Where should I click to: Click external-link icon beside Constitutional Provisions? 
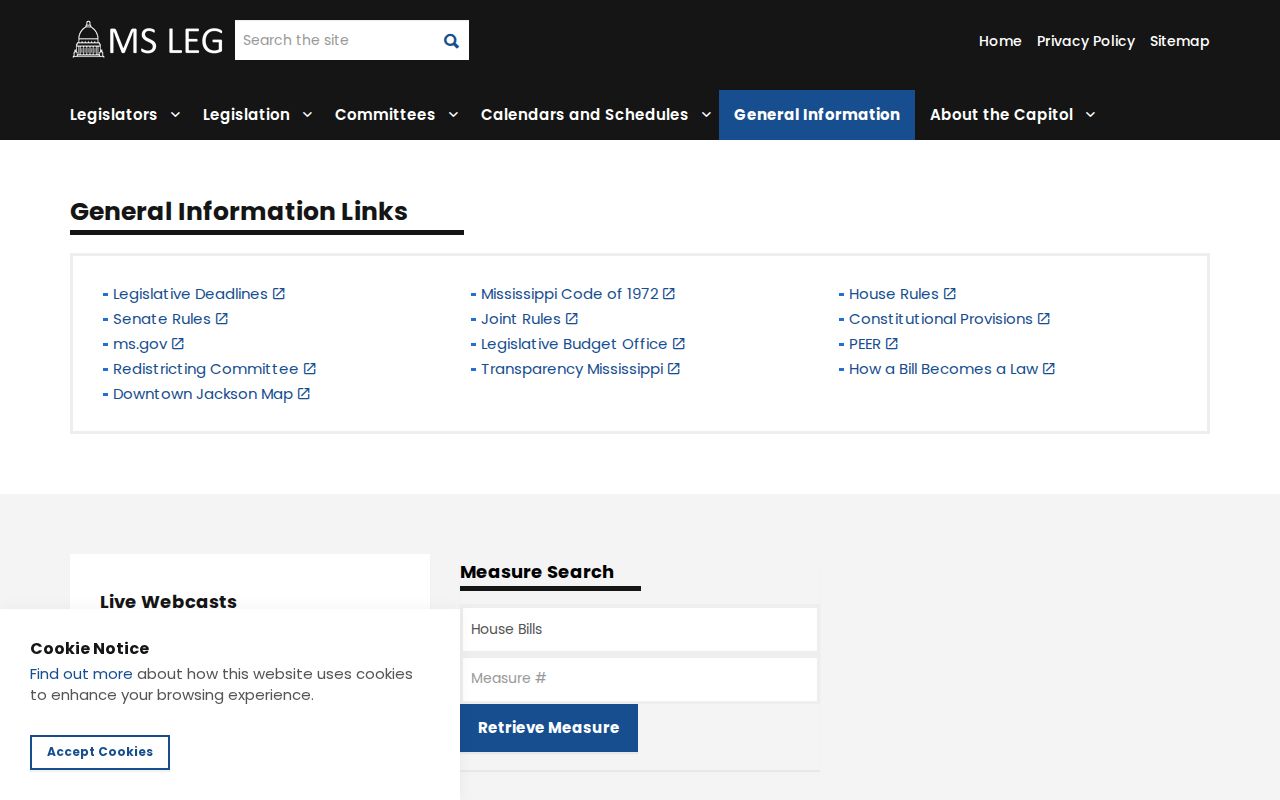coord(1044,319)
